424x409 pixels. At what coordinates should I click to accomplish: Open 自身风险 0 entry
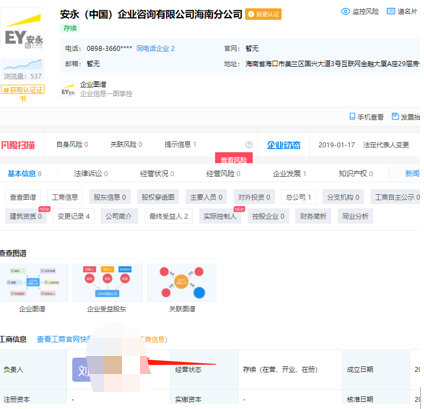tap(72, 144)
